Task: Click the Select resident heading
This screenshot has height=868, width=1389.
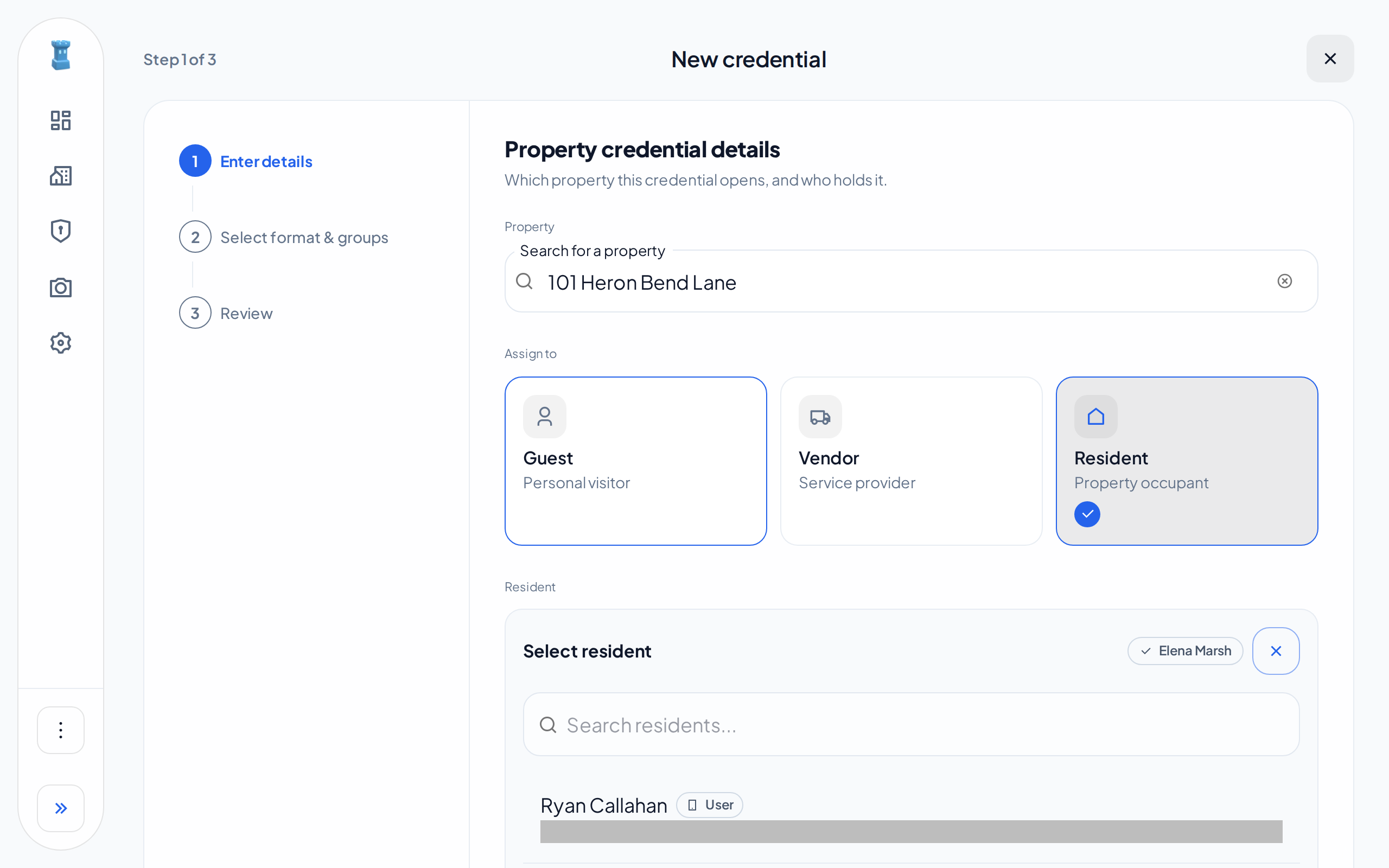Action: [587, 651]
